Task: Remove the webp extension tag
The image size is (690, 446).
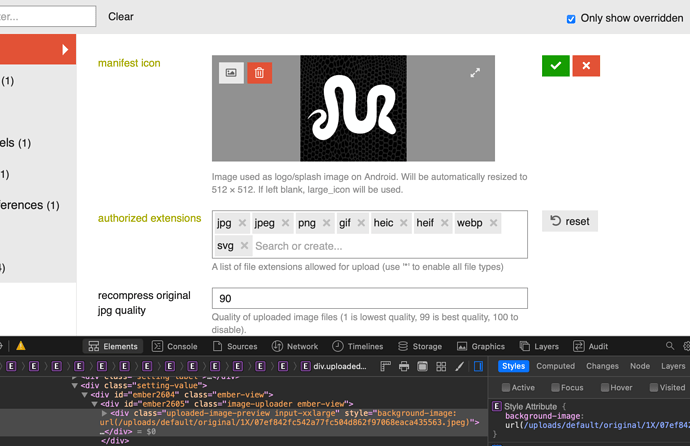Action: [x=493, y=223]
